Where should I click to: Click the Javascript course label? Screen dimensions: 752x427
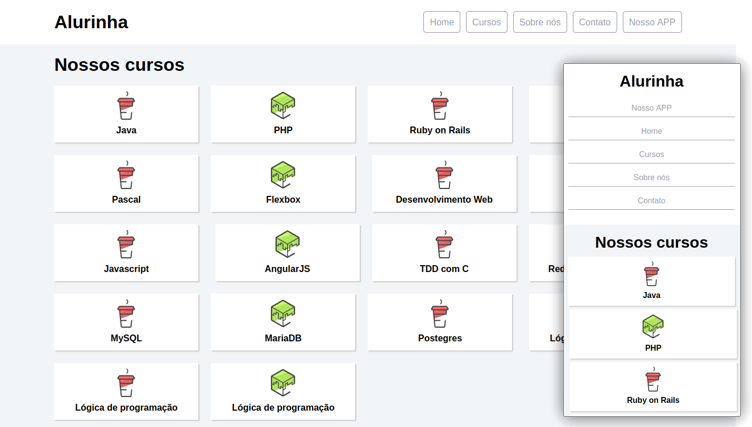[126, 269]
